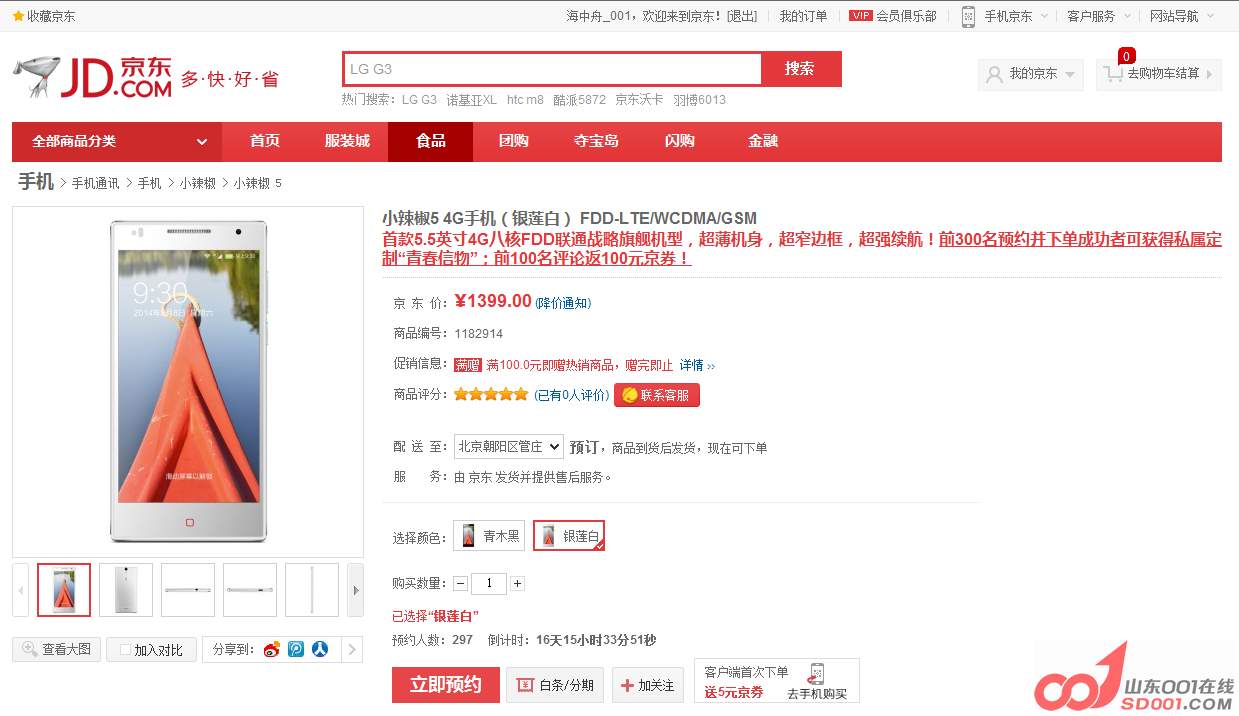Decrease quantity with the minus button
Image resolution: width=1239 pixels, height=716 pixels.
pyautogui.click(x=460, y=583)
